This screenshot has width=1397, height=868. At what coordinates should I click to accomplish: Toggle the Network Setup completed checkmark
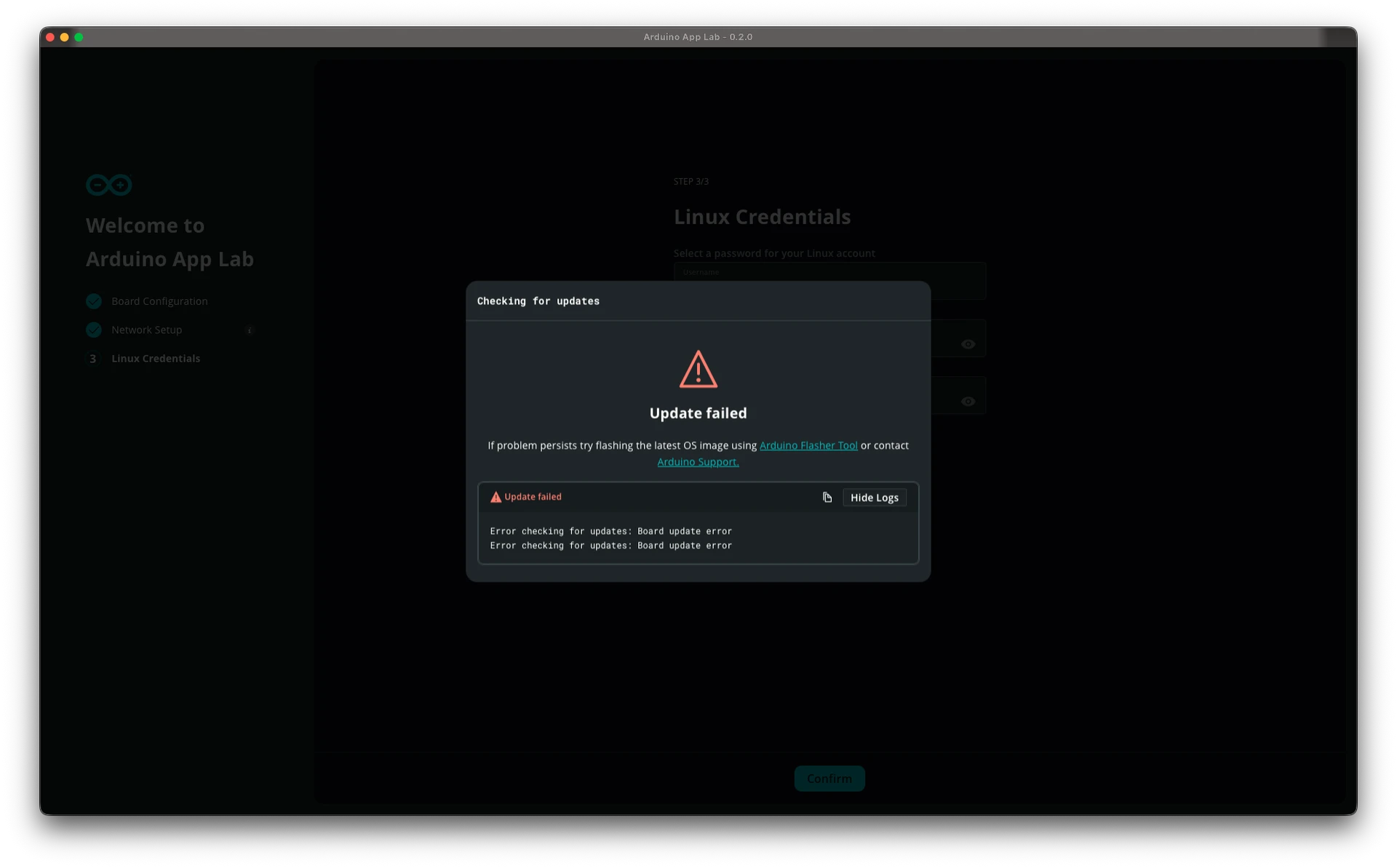pos(93,330)
